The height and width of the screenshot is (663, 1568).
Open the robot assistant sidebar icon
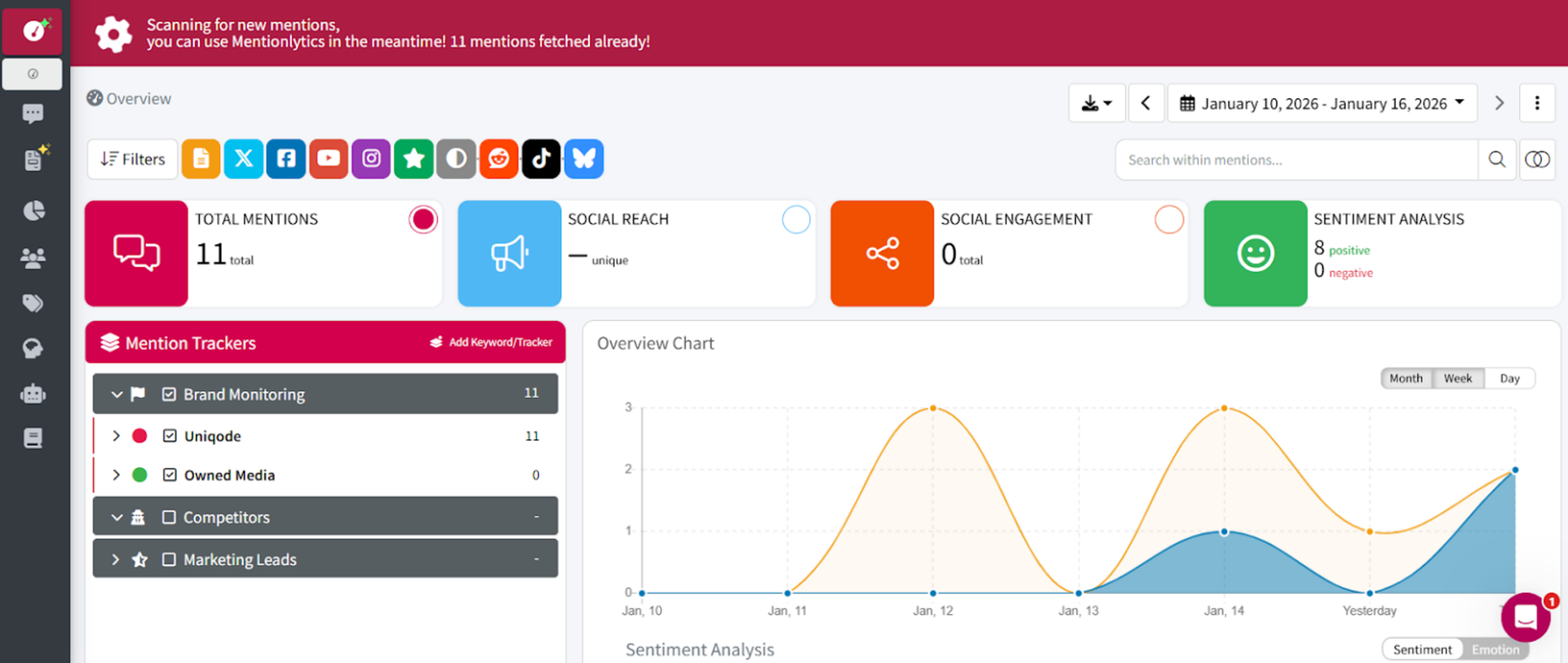click(33, 393)
